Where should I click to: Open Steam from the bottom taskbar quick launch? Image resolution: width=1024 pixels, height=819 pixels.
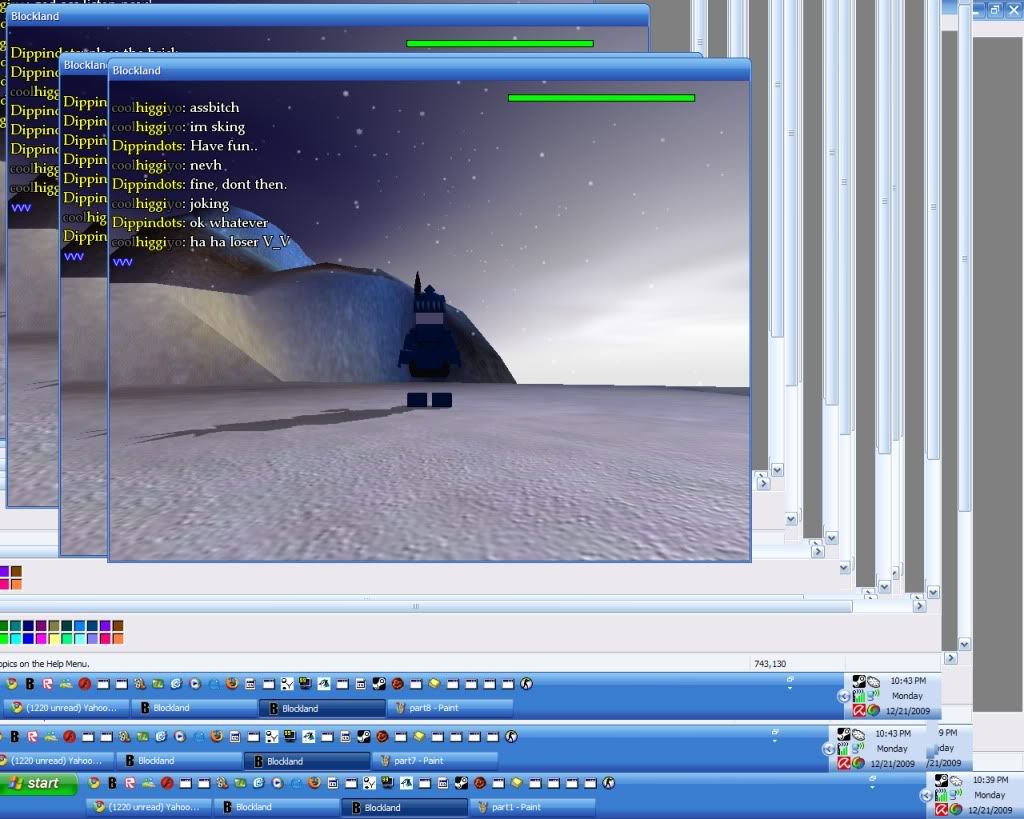click(x=461, y=783)
